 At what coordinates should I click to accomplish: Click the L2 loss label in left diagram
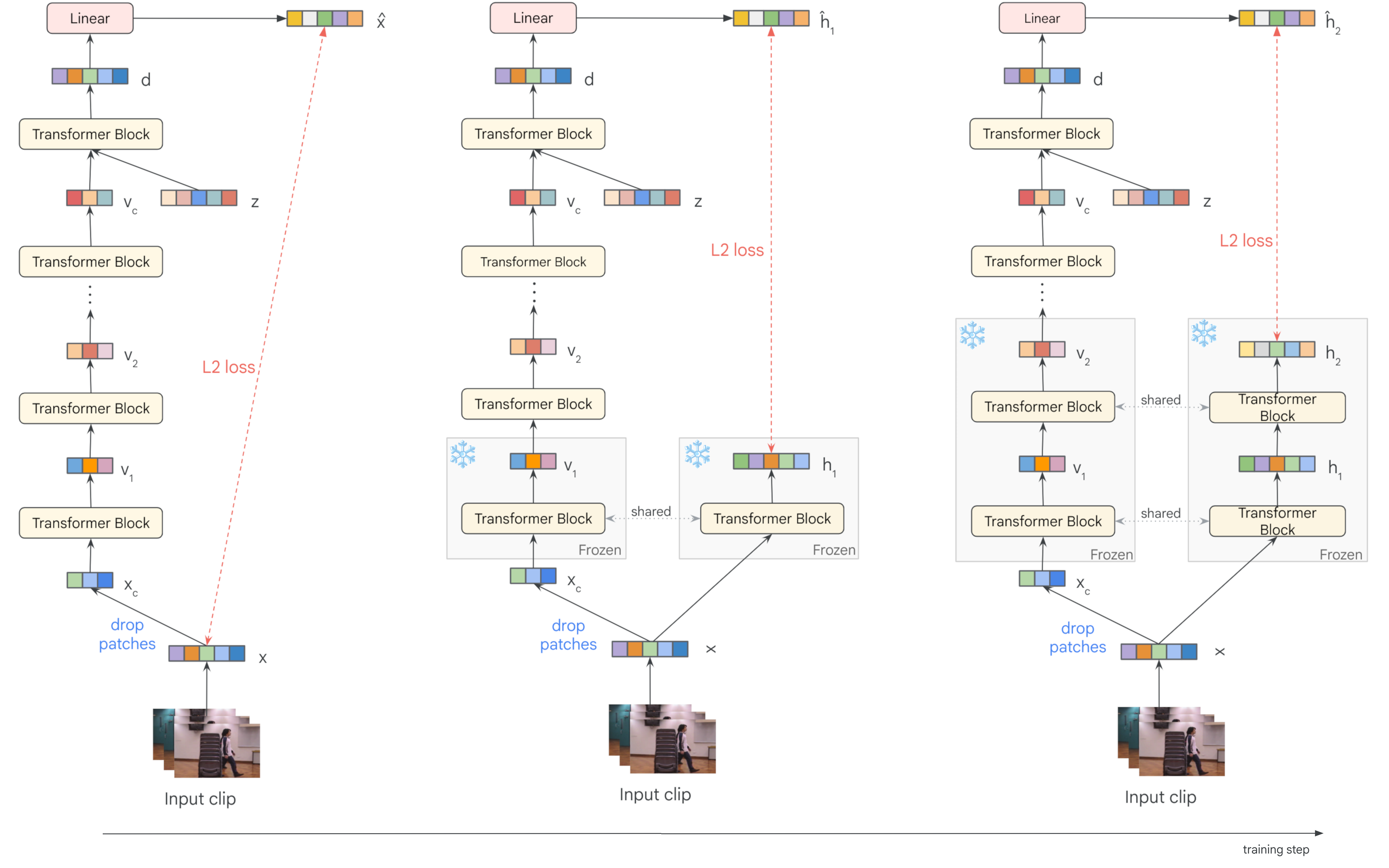click(228, 367)
